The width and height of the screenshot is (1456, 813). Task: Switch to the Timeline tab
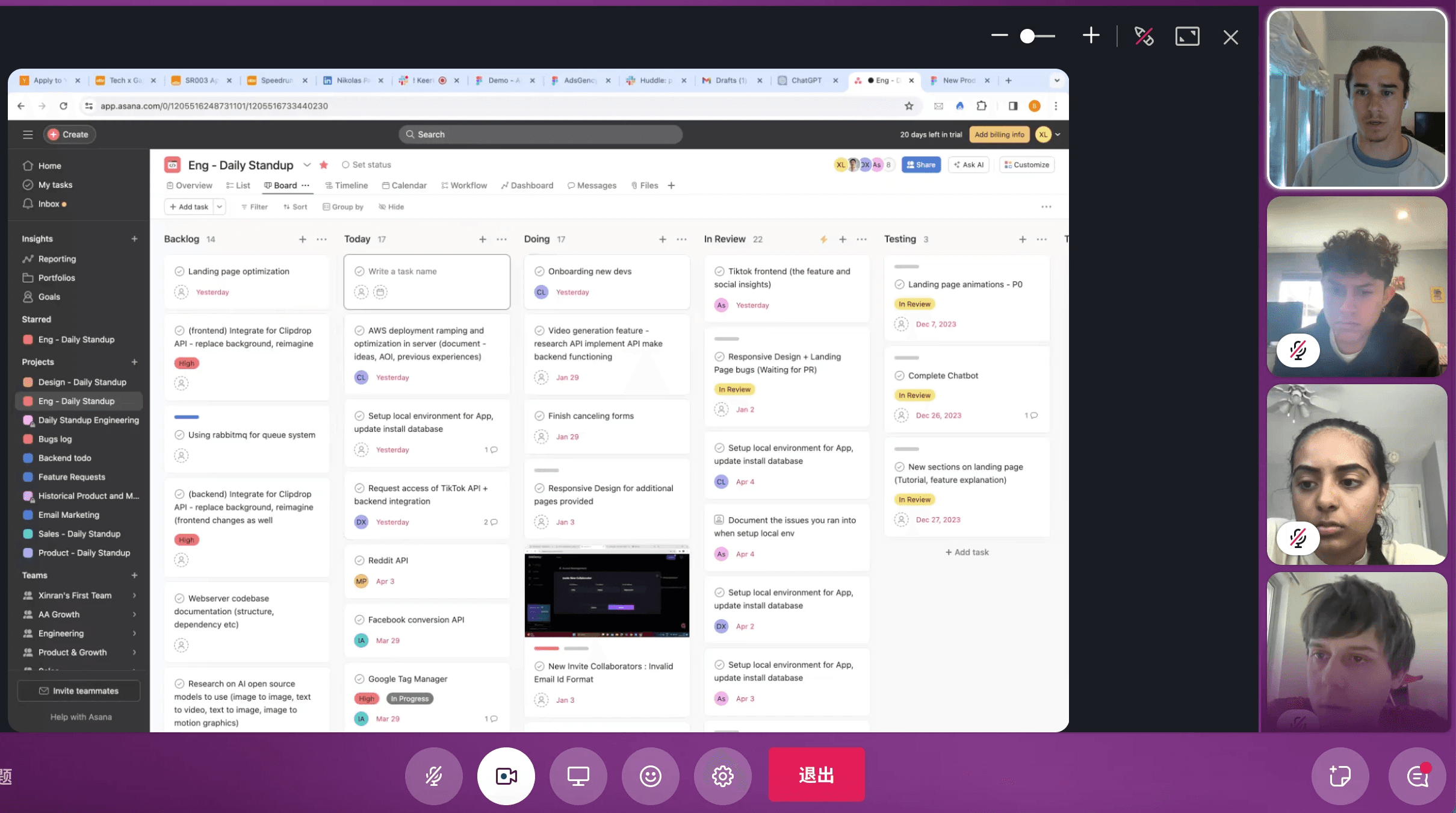pos(346,185)
